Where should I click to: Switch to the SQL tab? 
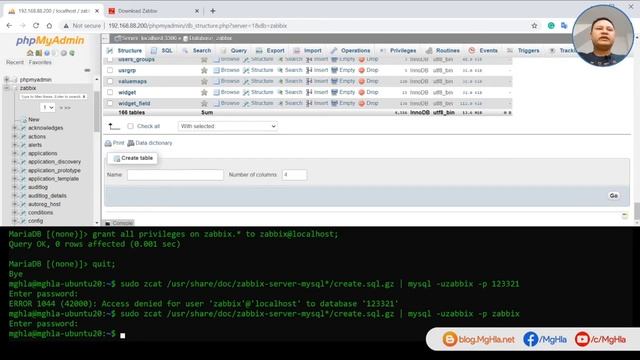click(162, 51)
